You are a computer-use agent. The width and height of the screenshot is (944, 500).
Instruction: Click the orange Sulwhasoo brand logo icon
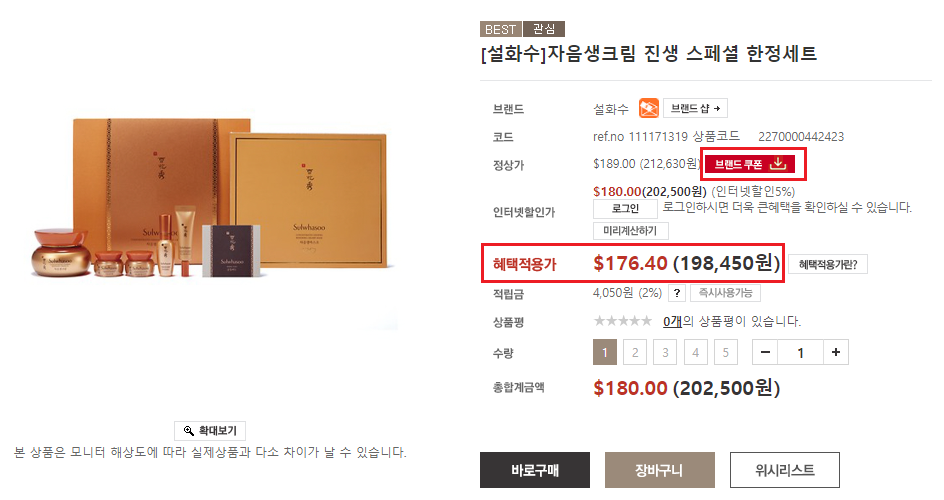tap(648, 108)
